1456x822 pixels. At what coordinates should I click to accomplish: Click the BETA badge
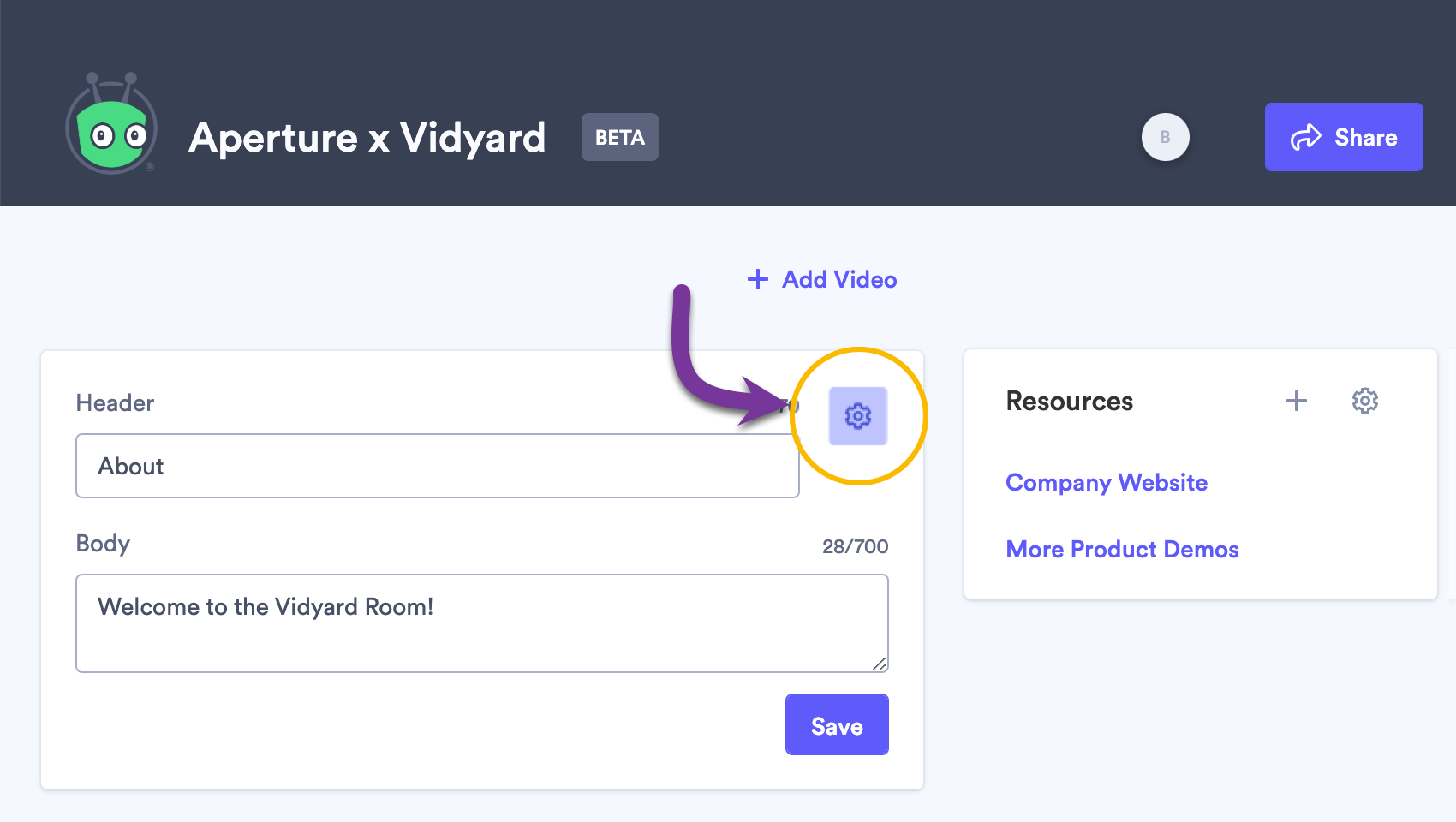[620, 137]
